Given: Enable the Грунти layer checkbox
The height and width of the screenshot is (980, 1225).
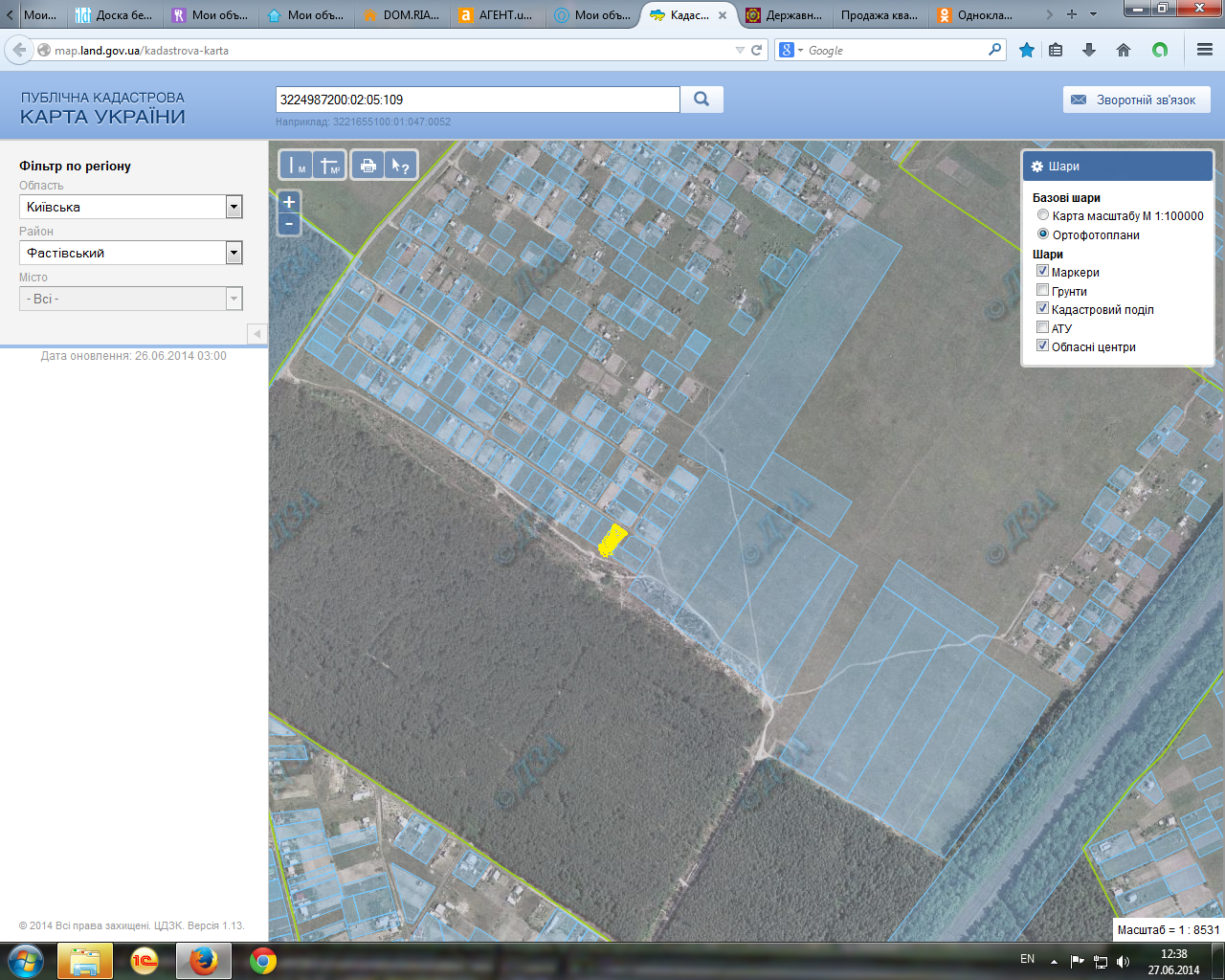Looking at the screenshot, I should point(1043,290).
